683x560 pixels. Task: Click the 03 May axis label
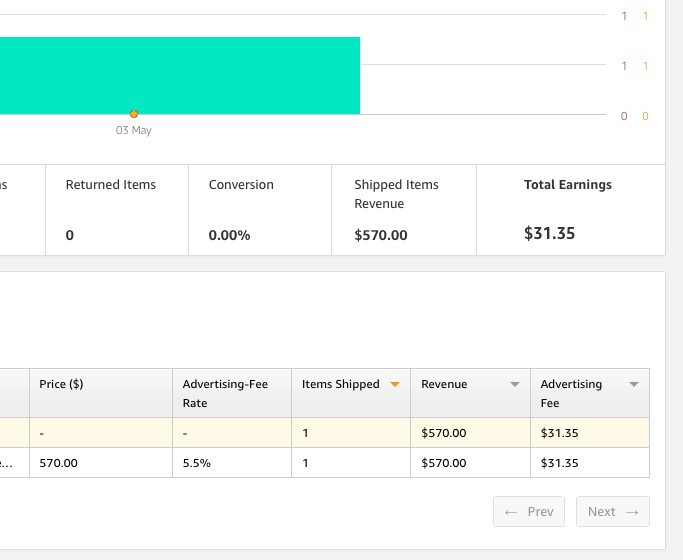pyautogui.click(x=133, y=130)
